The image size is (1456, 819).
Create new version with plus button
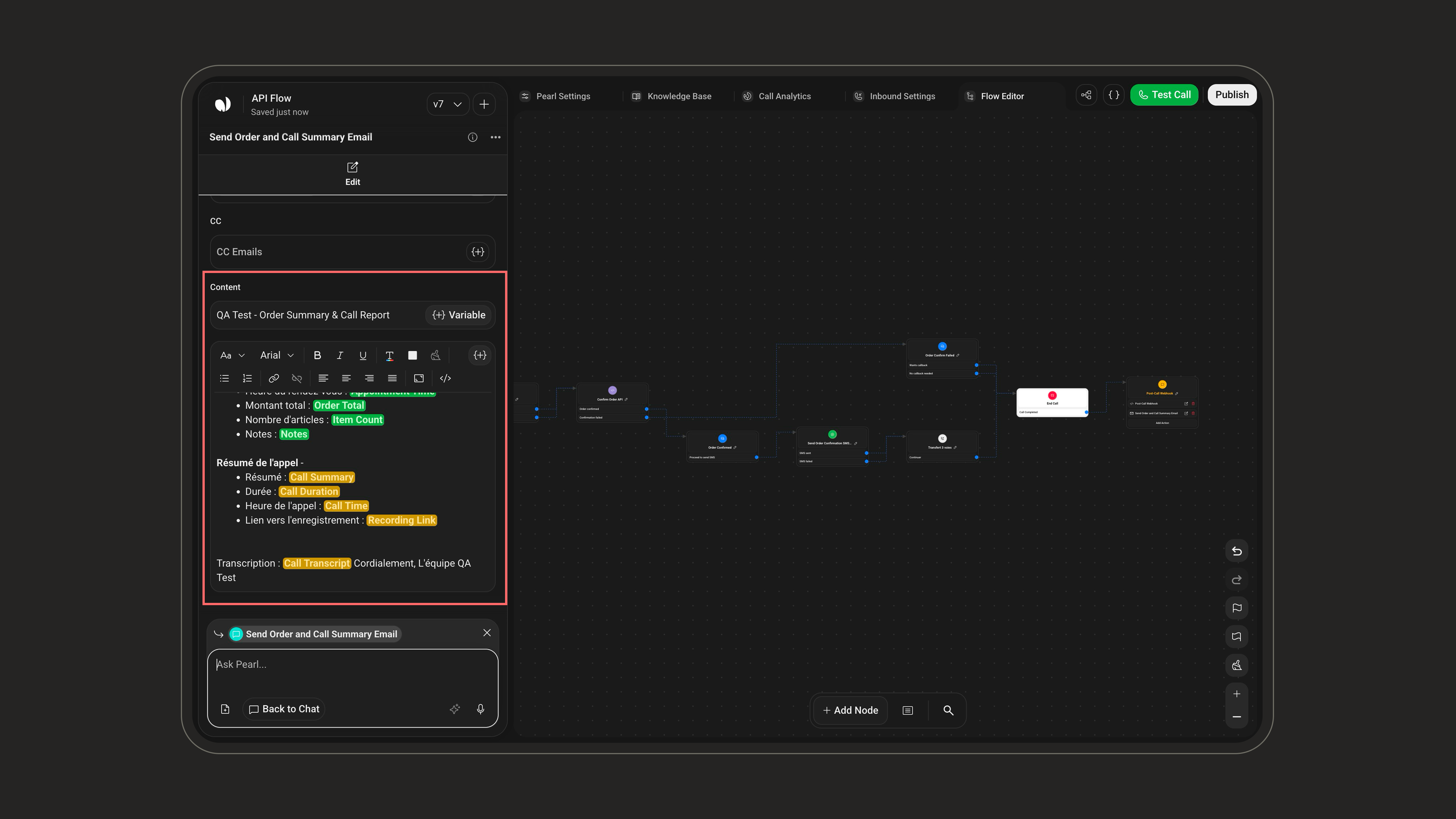(x=484, y=105)
